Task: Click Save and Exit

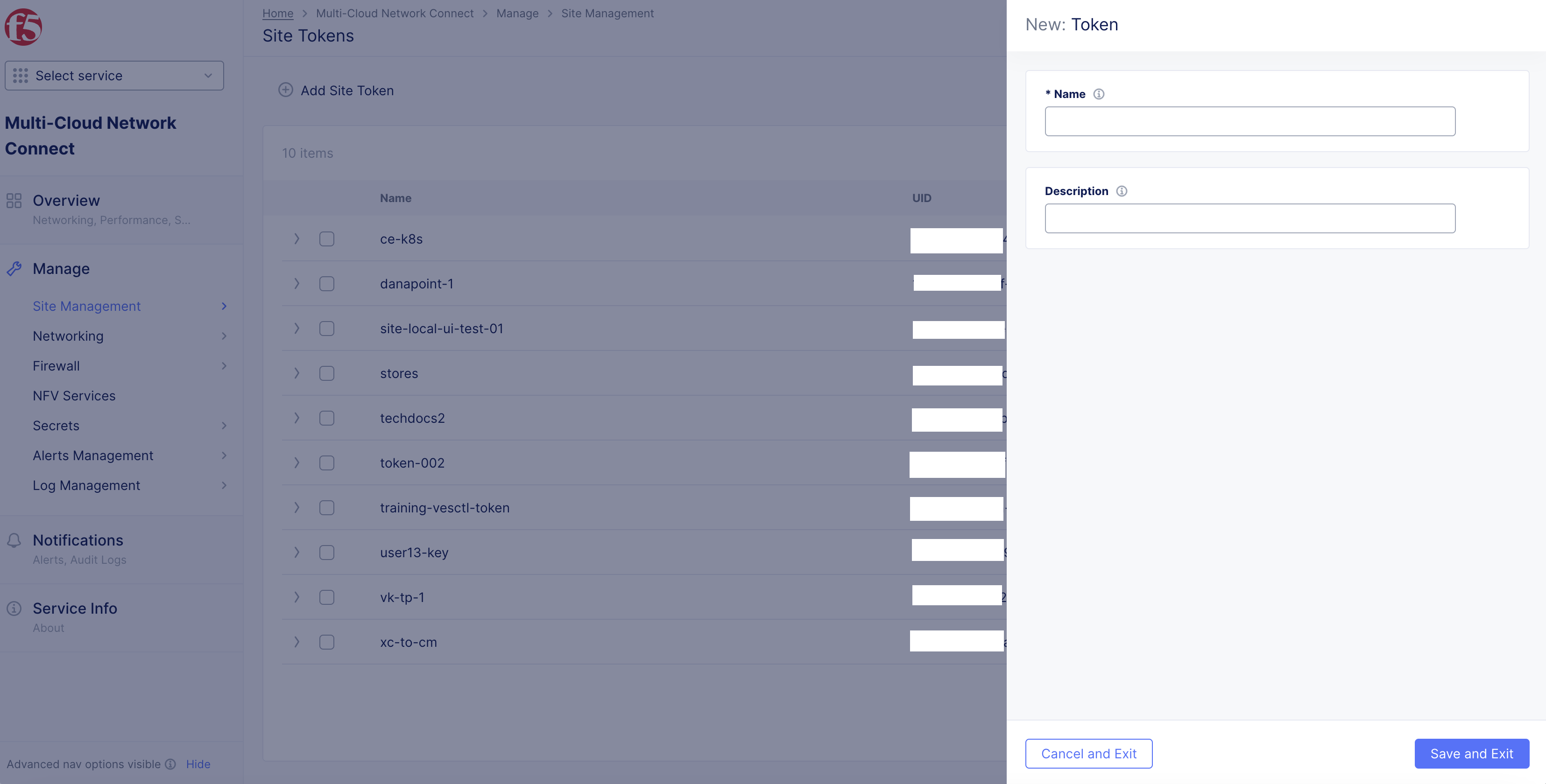Action: [x=1472, y=753]
